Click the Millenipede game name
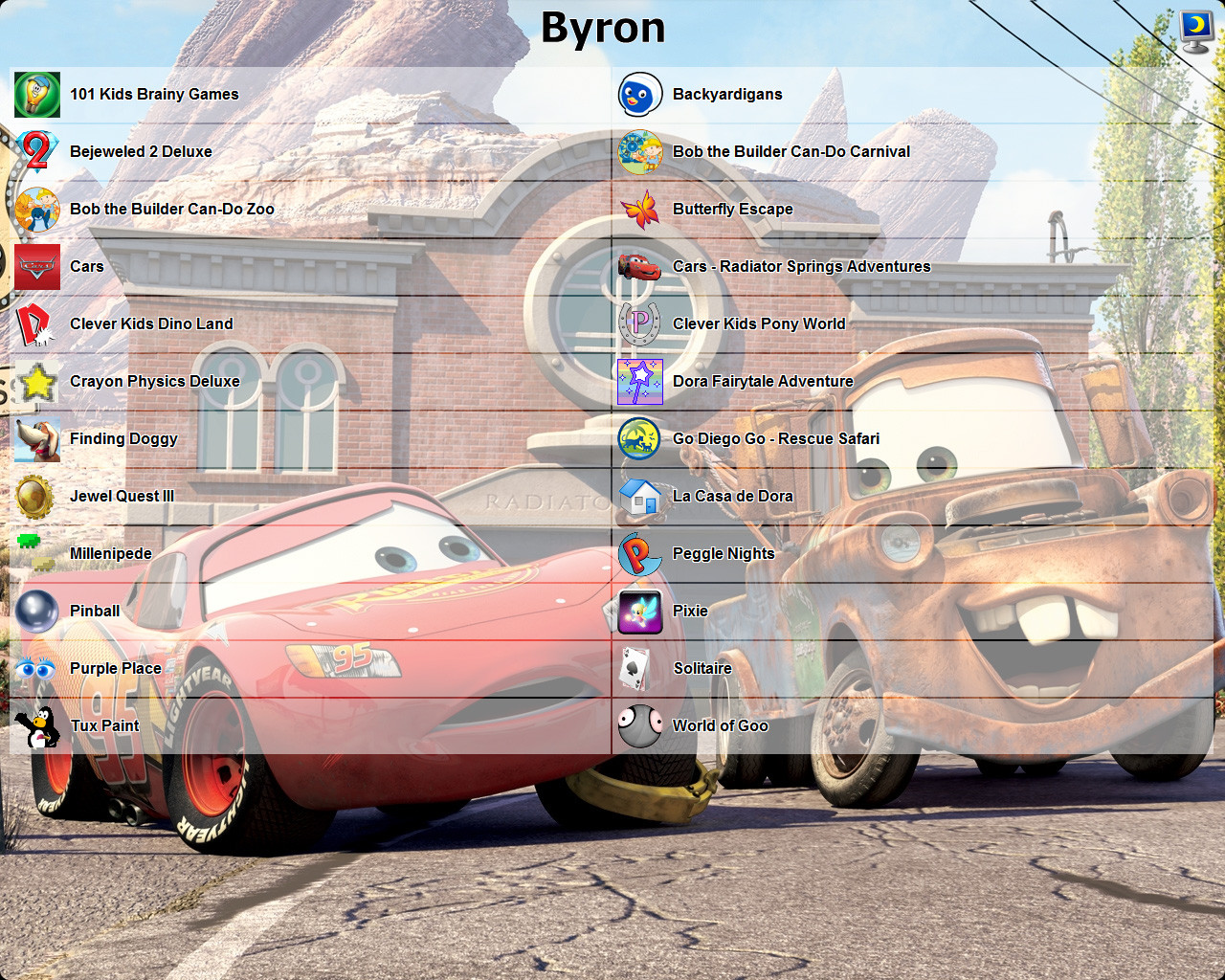 [x=111, y=553]
